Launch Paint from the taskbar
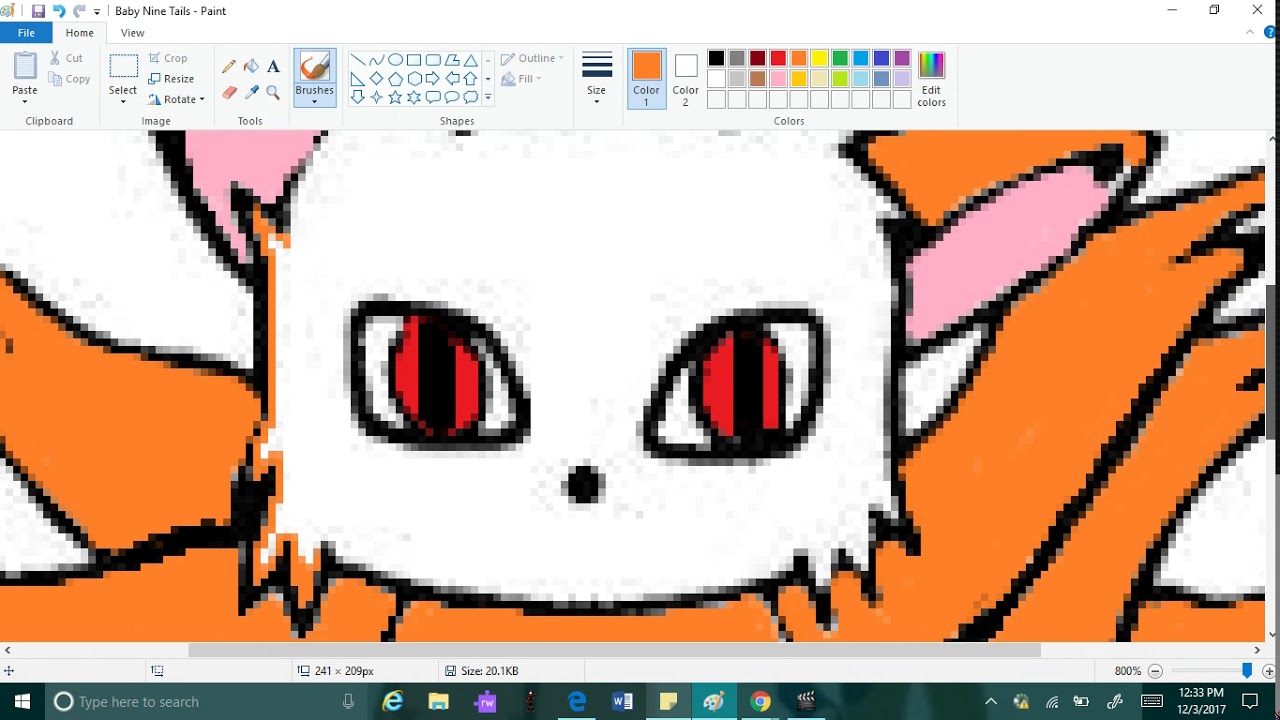Image resolution: width=1280 pixels, height=720 pixels. pos(713,701)
